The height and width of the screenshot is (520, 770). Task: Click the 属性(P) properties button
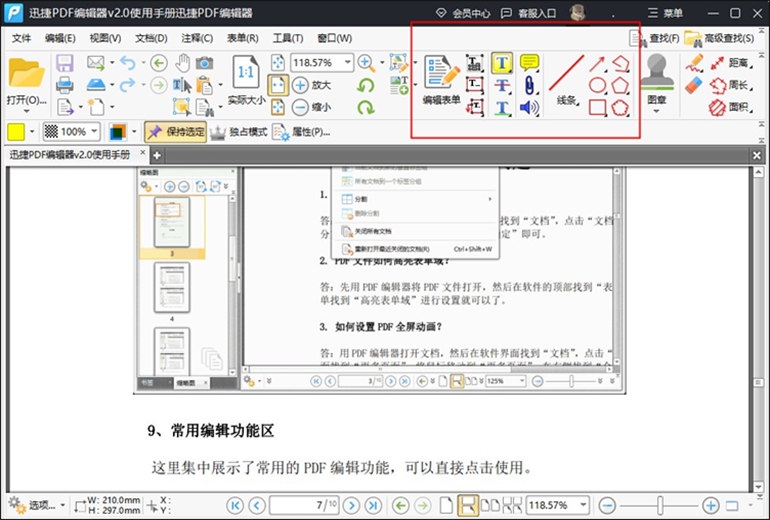pyautogui.click(x=302, y=132)
